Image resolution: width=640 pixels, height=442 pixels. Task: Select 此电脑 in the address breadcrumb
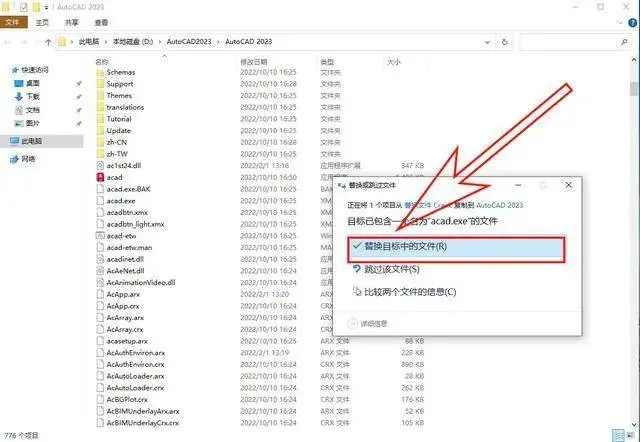(89, 42)
